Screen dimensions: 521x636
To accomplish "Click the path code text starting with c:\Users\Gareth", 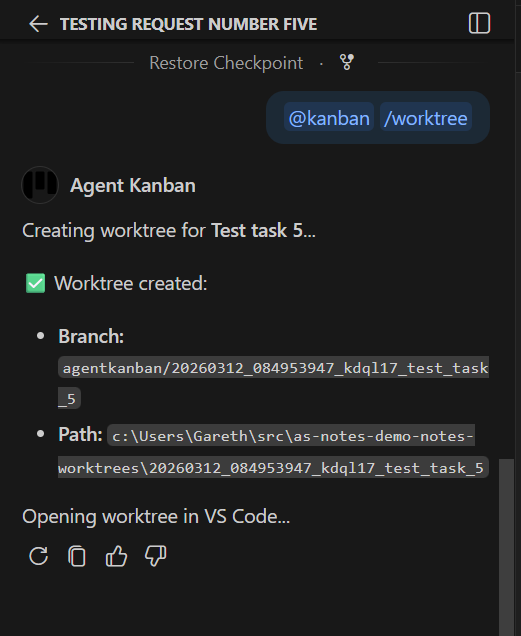I will coord(273,451).
